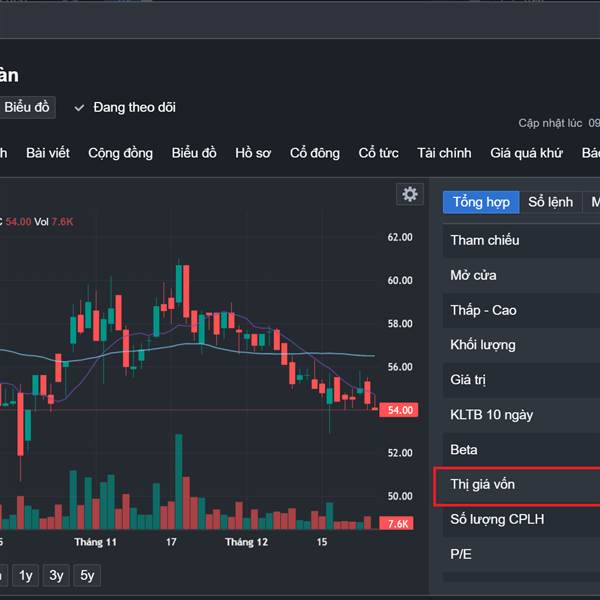Viewport: 600px width, 600px height.
Task: Show the 'Giá quá khứ' historical prices tab
Action: (x=526, y=153)
